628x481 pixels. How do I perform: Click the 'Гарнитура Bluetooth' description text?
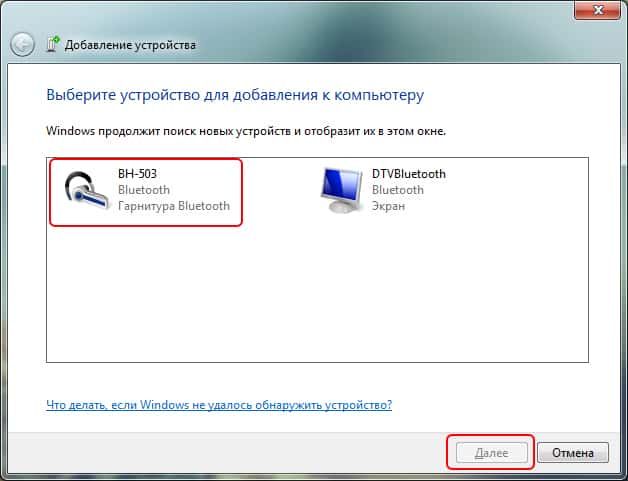(174, 206)
